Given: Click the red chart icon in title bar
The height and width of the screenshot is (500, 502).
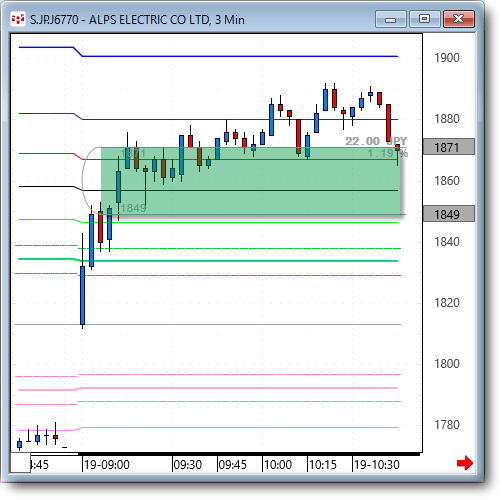Looking at the screenshot, I should [17, 19].
